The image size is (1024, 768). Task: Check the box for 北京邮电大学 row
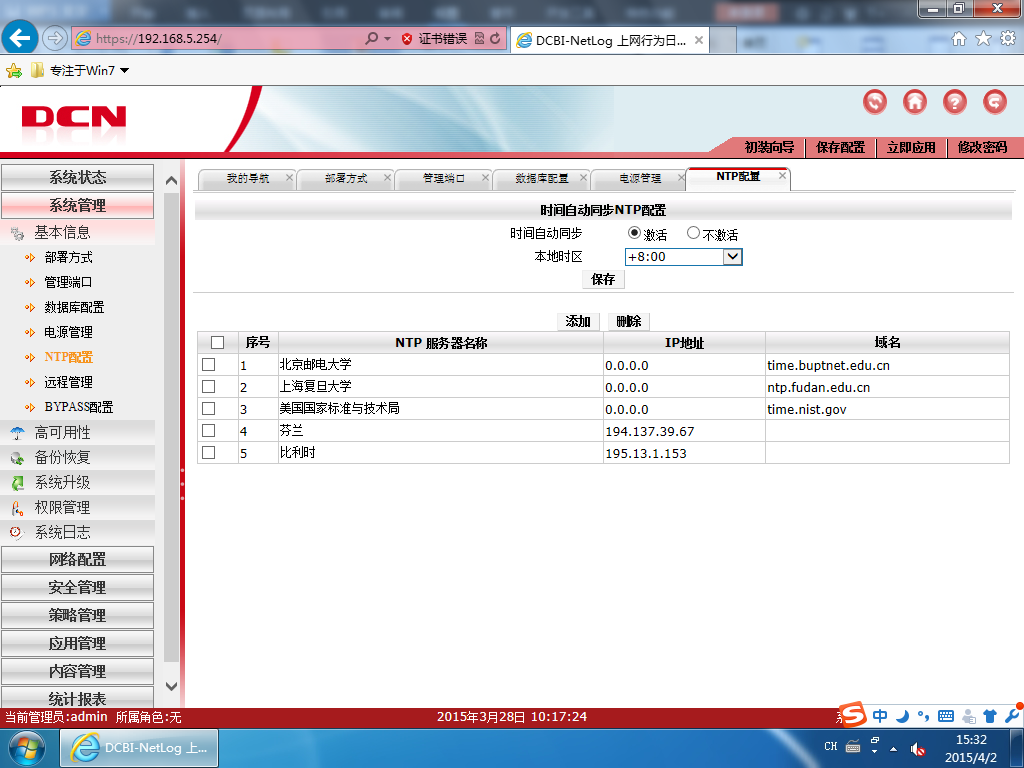208,364
